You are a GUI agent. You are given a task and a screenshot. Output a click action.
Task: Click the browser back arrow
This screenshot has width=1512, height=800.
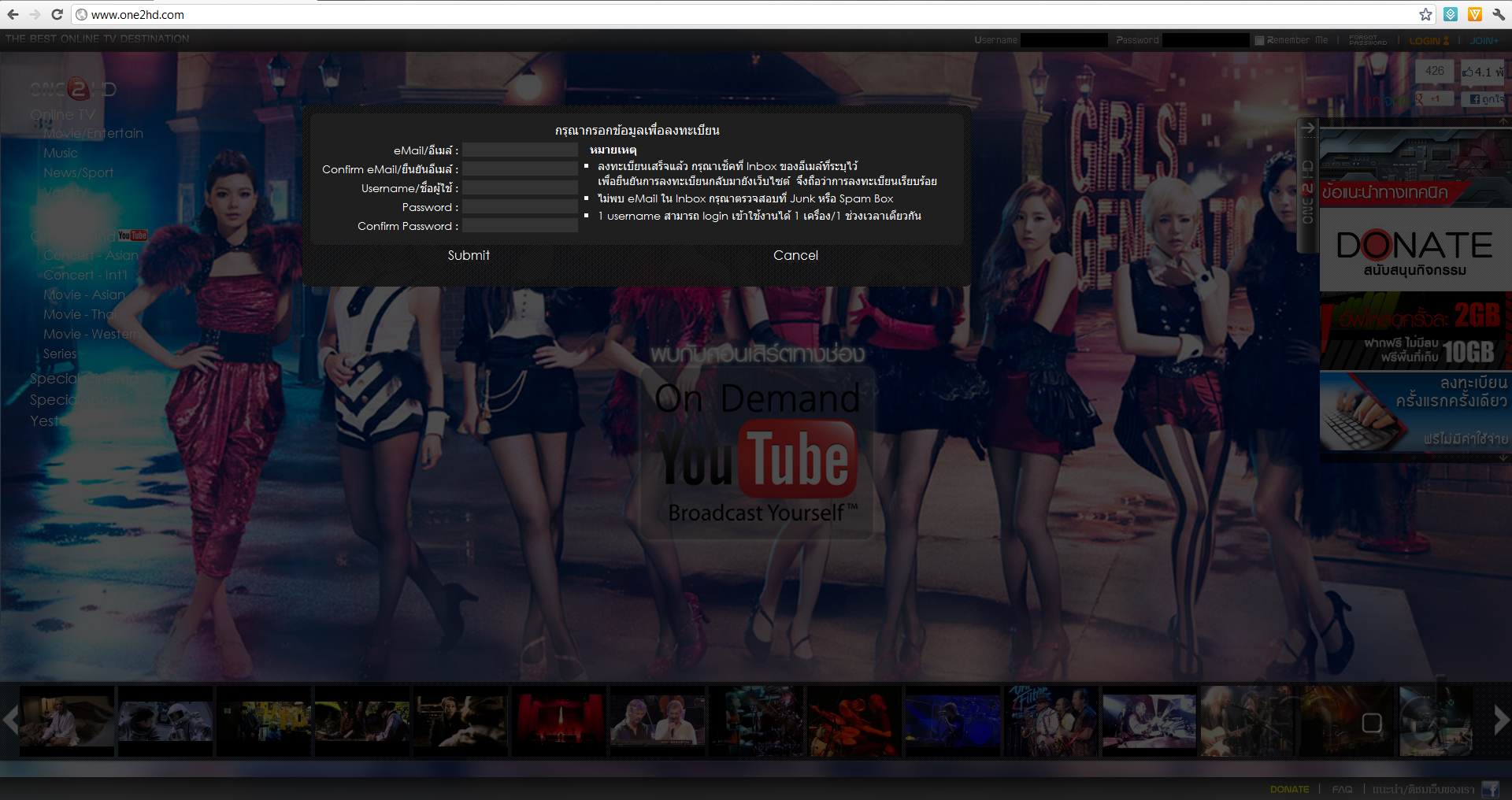click(x=13, y=14)
